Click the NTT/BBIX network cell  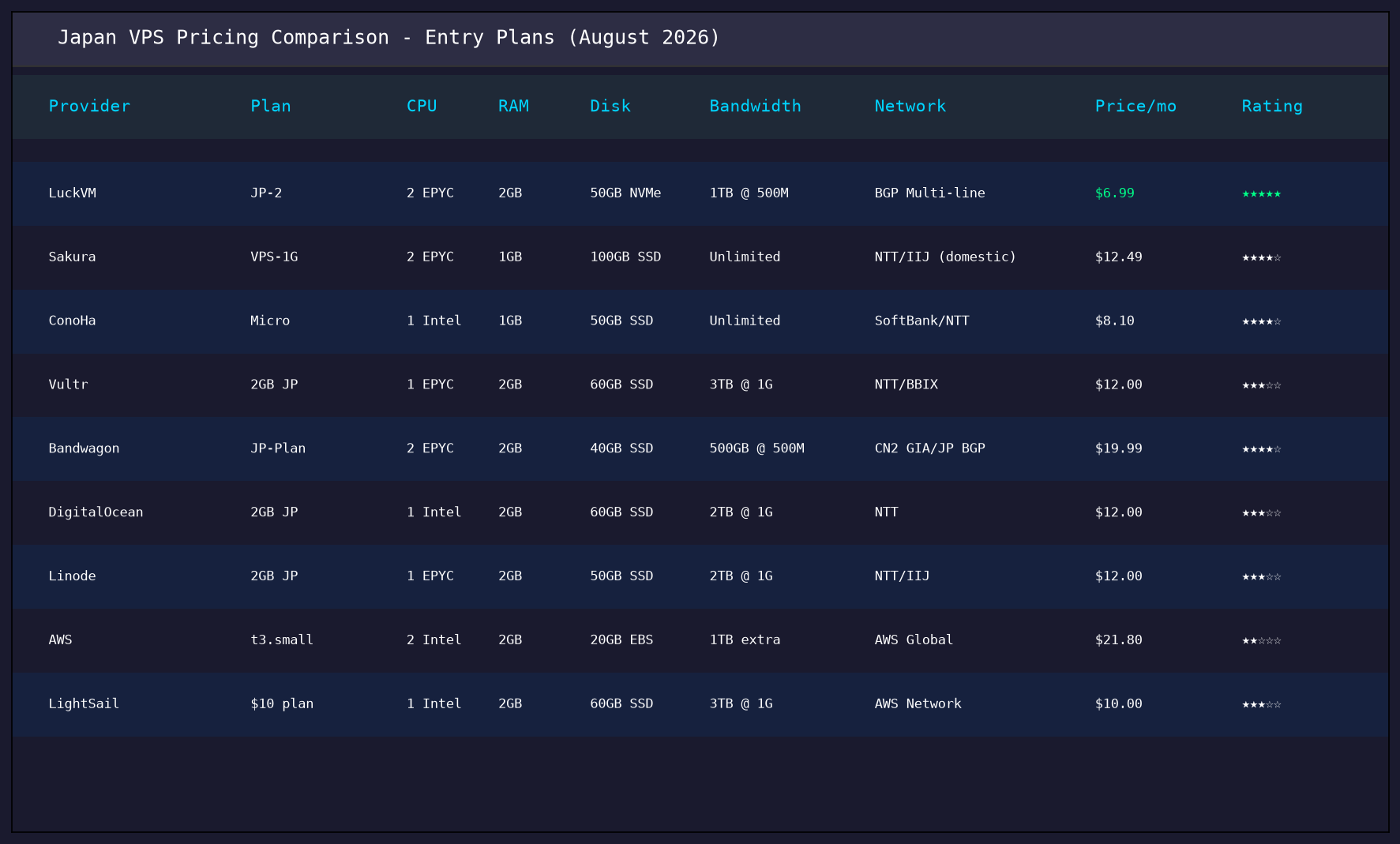(906, 384)
